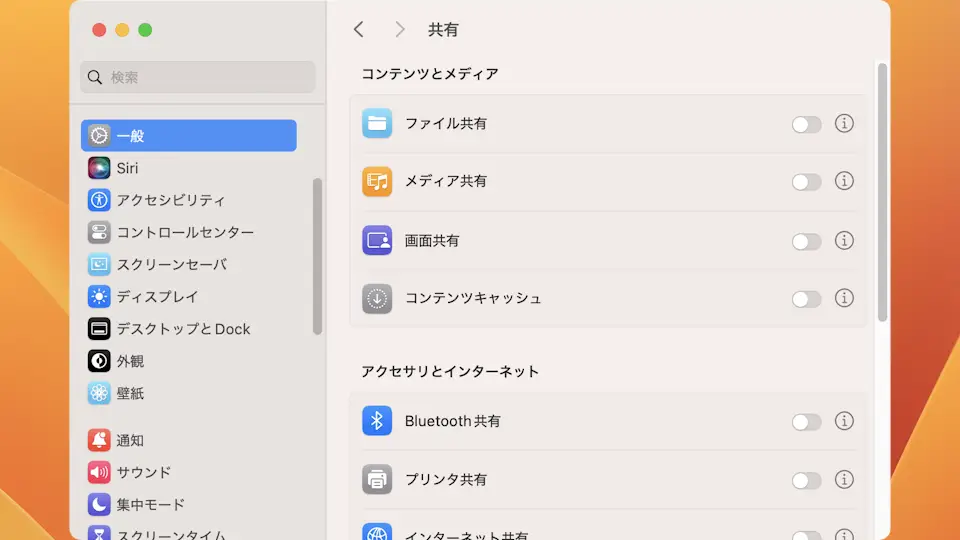Viewport: 960px width, 540px height.
Task: Click the 画面共有 screen icon
Action: [x=377, y=240]
